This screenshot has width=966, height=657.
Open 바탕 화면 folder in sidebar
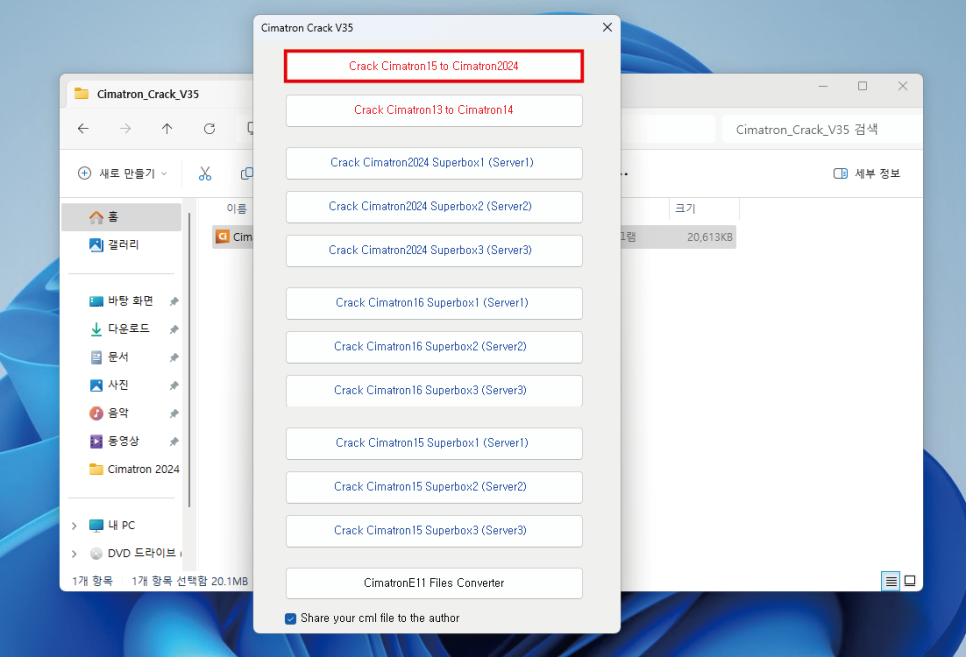[121, 301]
